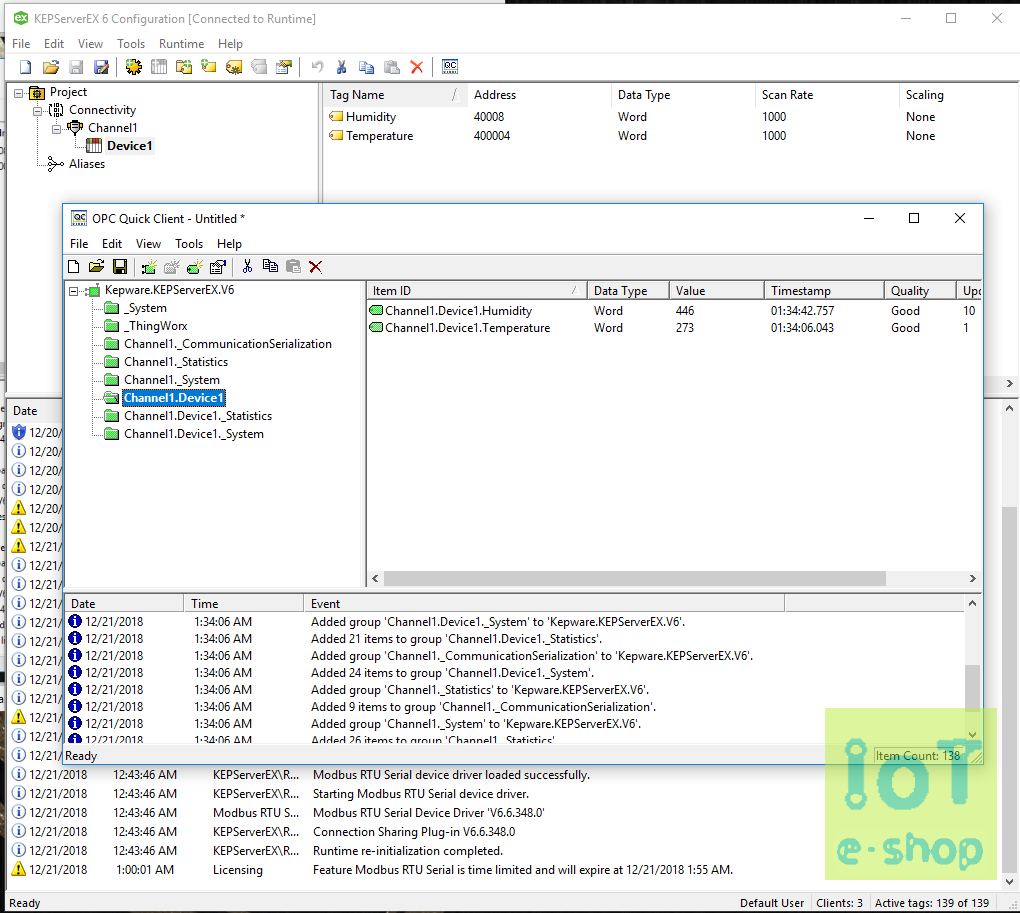Screen dimensions: 1020x913
Task: Save via floppy icon in OPC Quick Client
Action: (120, 267)
